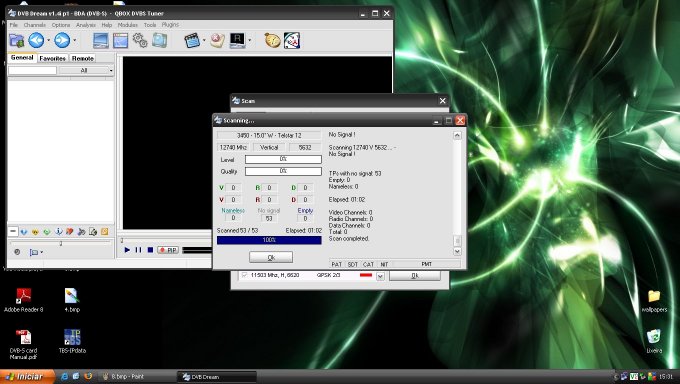The width and height of the screenshot is (680, 384).
Task: Click the channel search input field
Action: tap(33, 70)
